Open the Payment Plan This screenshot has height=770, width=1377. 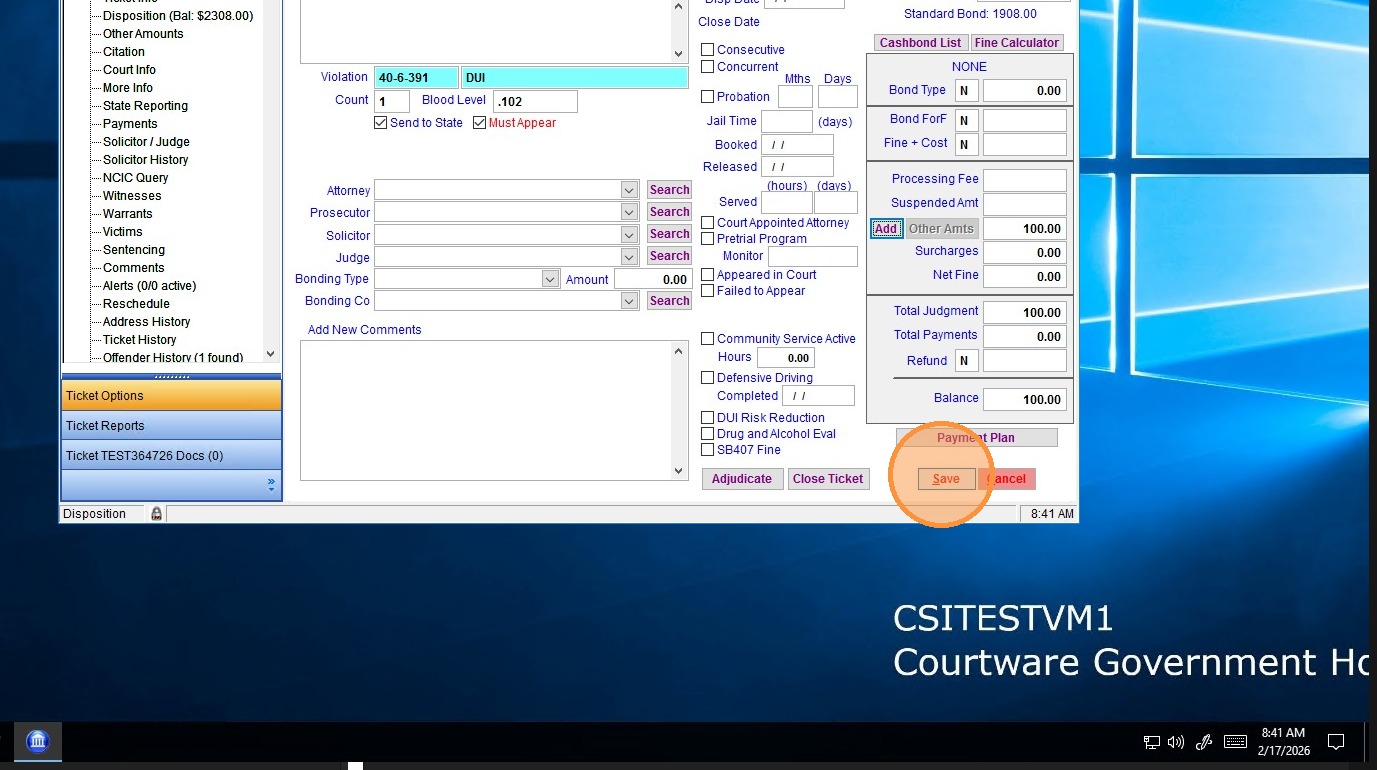point(976,438)
